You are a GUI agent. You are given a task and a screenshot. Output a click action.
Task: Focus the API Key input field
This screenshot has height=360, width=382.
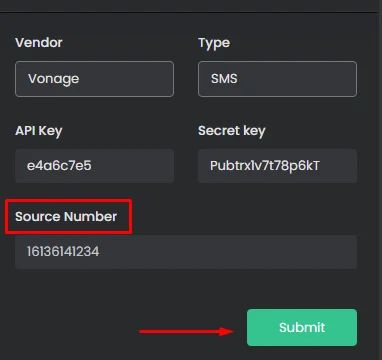coord(94,166)
